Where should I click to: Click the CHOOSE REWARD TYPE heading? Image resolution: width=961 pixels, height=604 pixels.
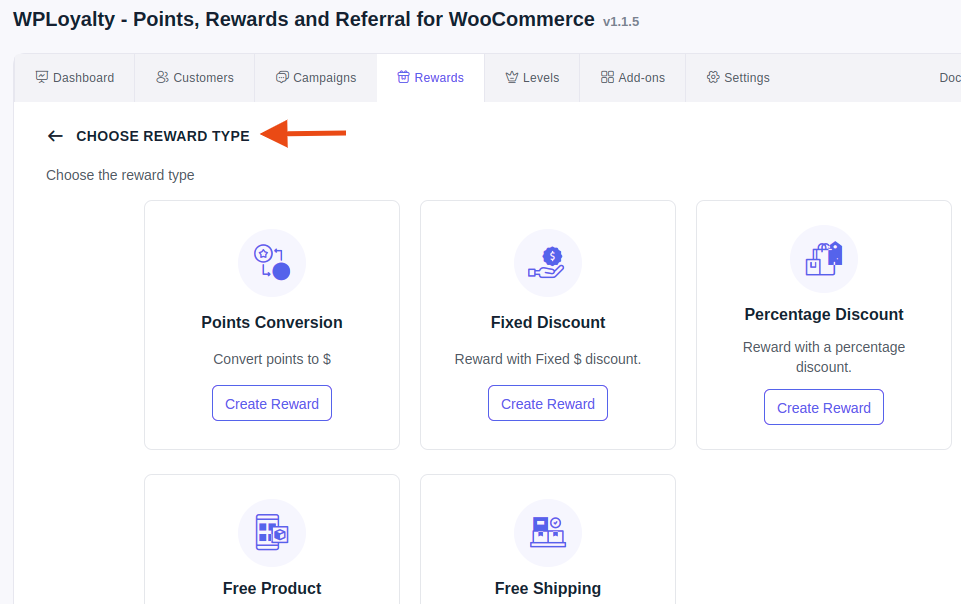tap(163, 136)
